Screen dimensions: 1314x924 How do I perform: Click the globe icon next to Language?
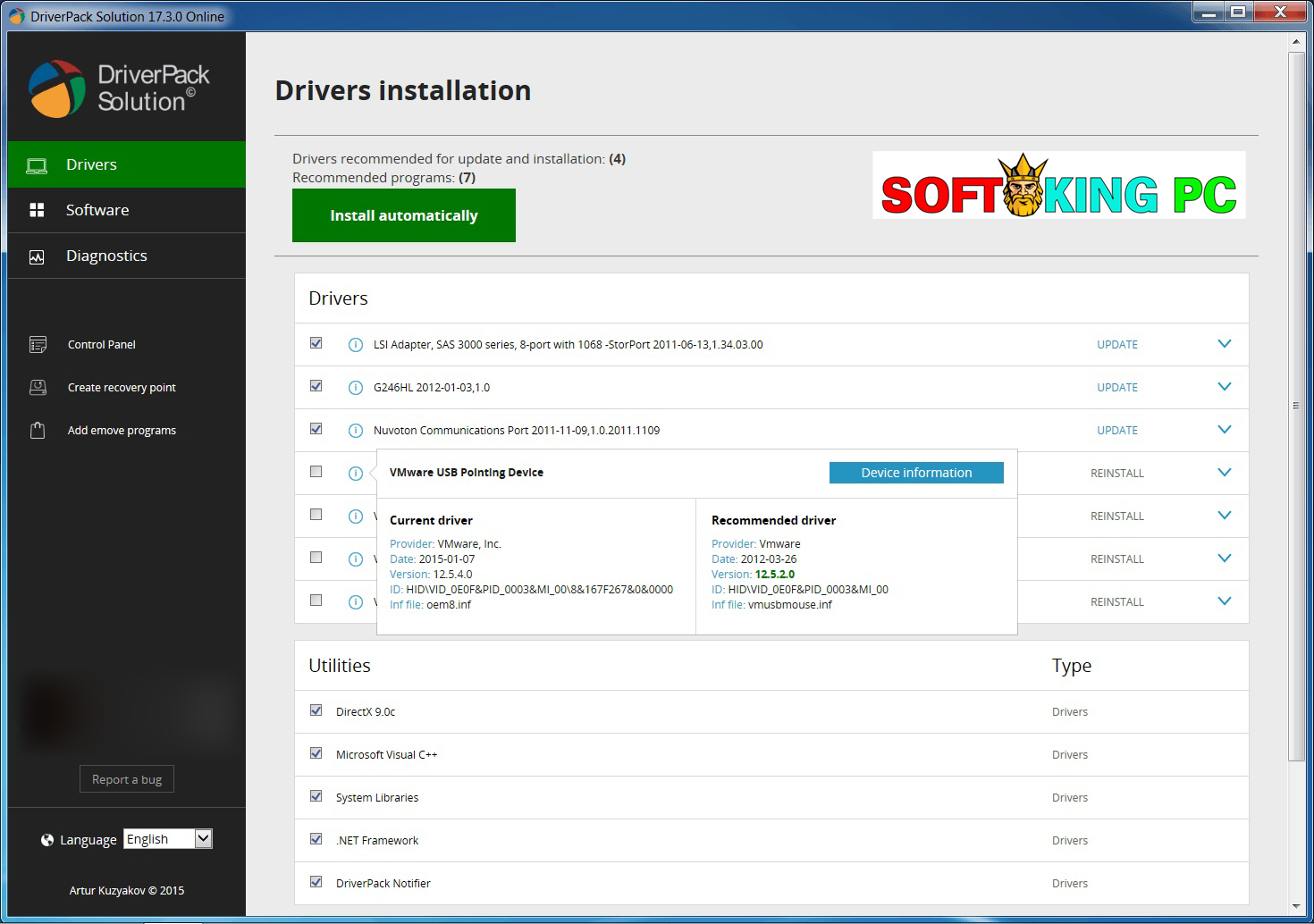point(47,840)
